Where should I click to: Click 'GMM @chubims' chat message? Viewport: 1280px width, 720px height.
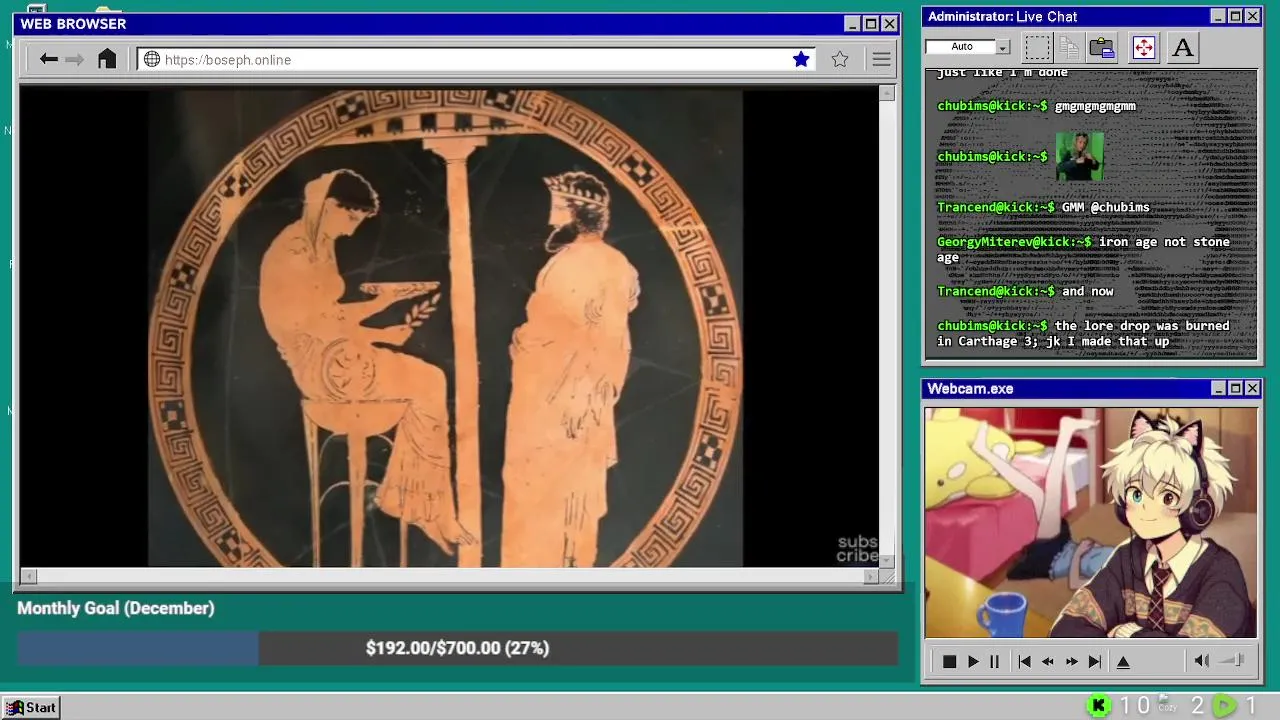[x=1105, y=207]
